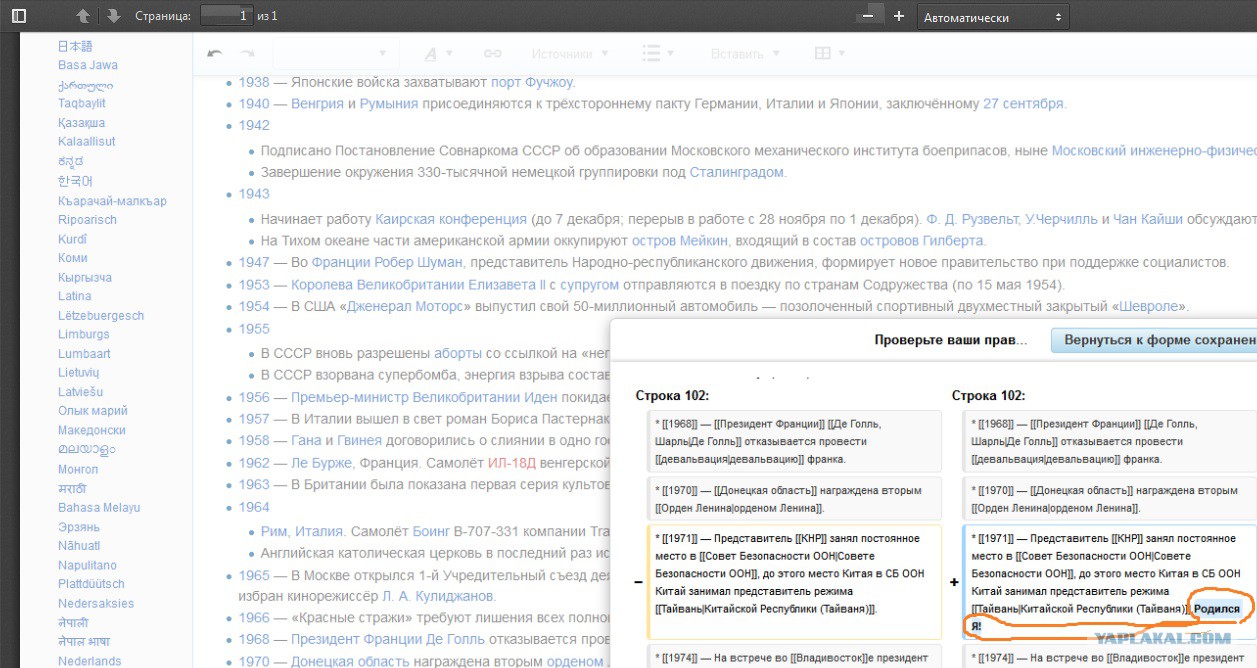Click the 'остров Мейкин' link
The image size is (1257, 668).
click(x=680, y=240)
